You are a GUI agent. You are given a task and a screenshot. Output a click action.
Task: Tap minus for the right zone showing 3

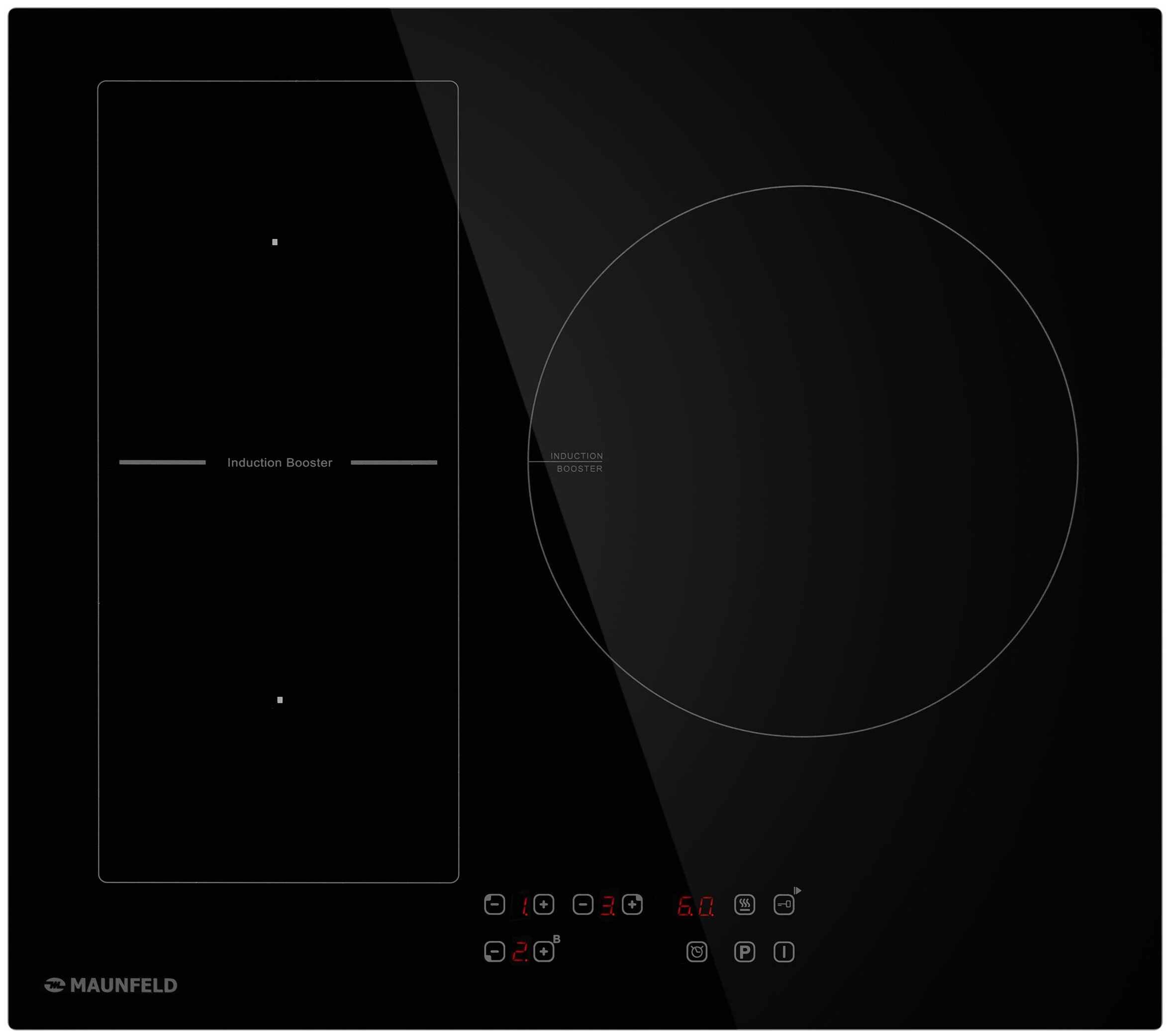click(583, 905)
